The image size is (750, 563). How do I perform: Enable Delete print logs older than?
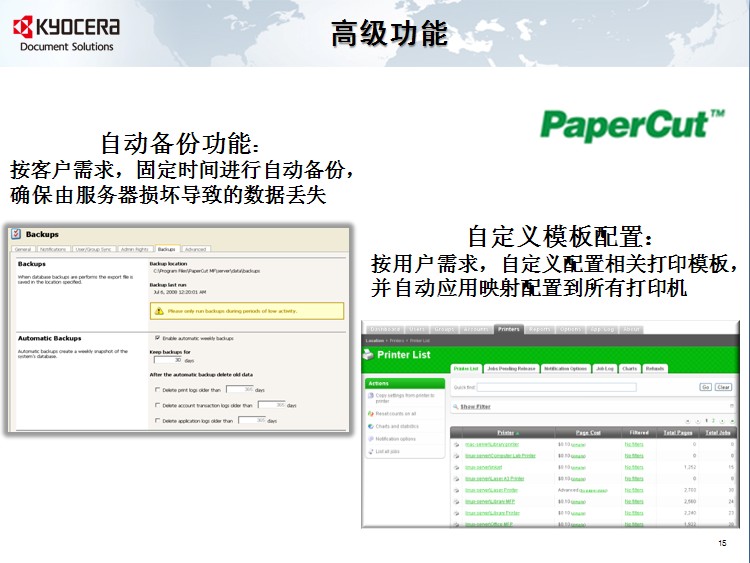157,390
